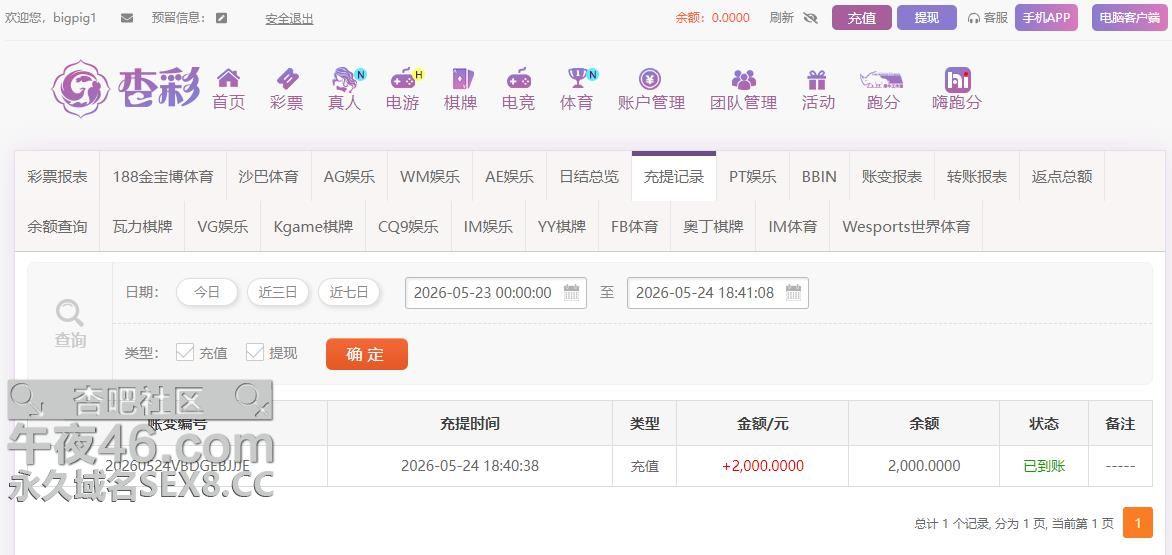Click the top 充值 recharge button
This screenshot has width=1172, height=555.
pyautogui.click(x=862, y=18)
